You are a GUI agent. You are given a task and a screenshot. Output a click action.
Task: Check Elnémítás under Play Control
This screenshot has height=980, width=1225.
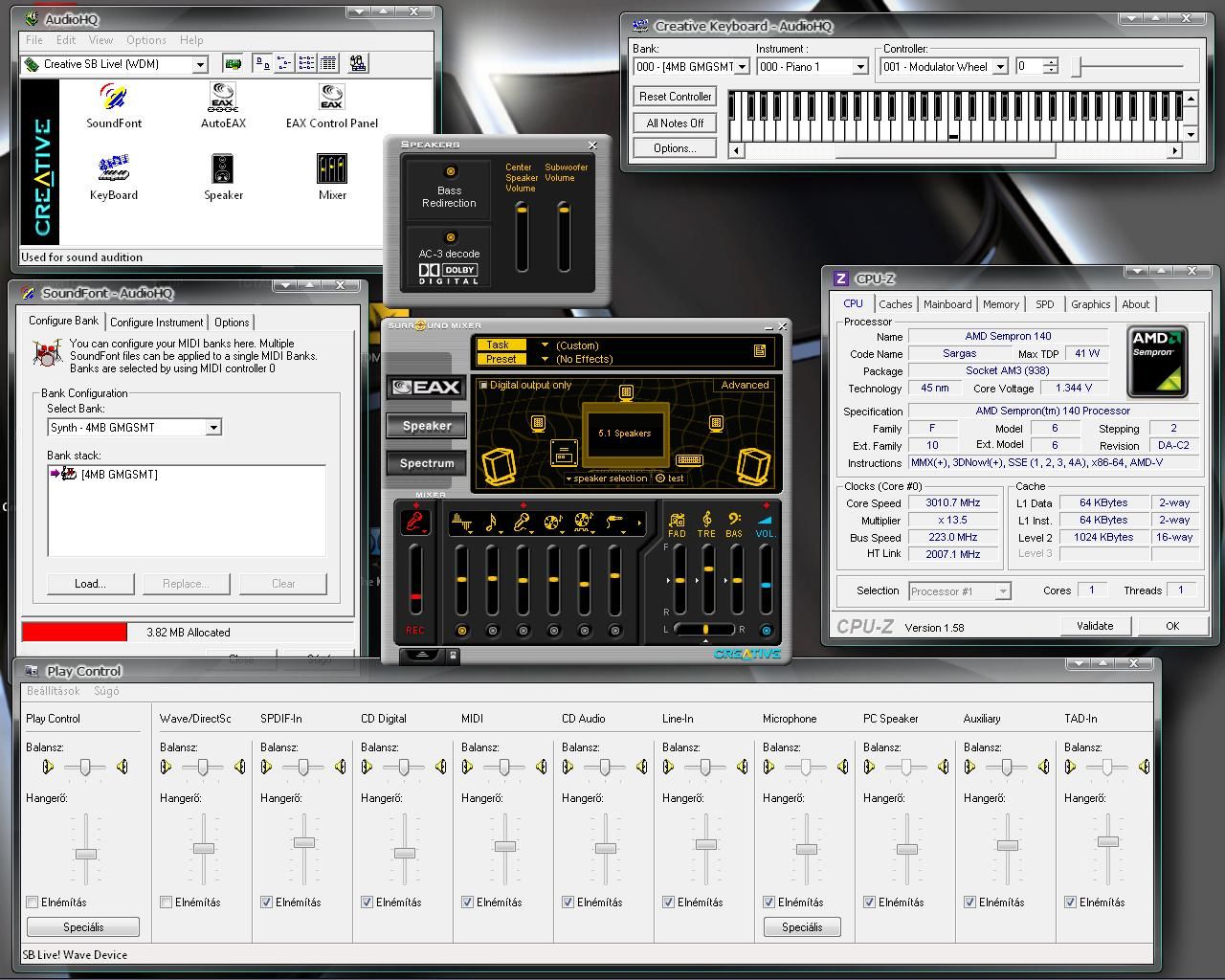coord(33,902)
